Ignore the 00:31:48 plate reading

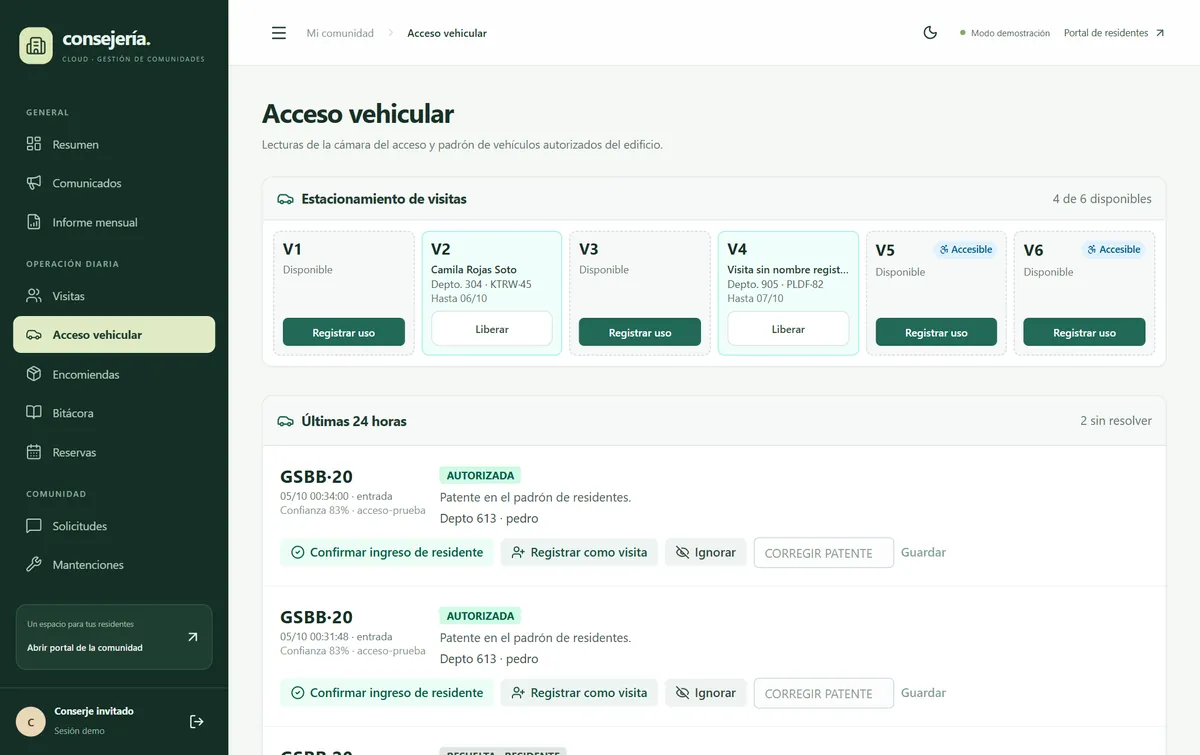[706, 692]
